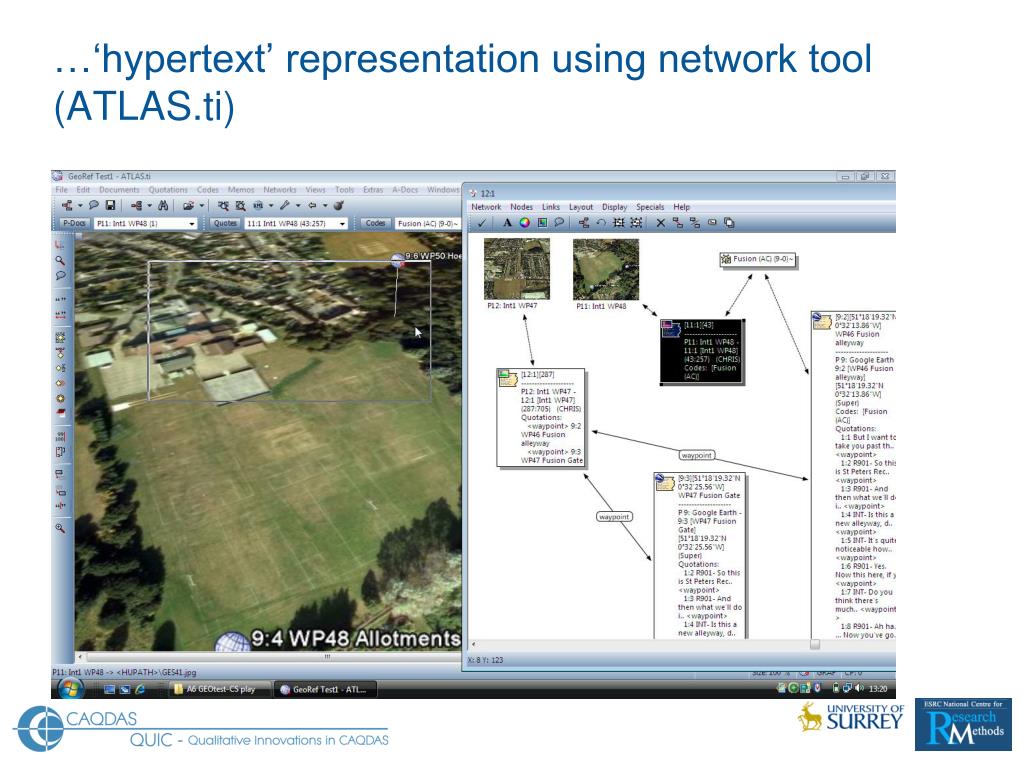Click the network layout icon in network toolbar

pyautogui.click(x=584, y=223)
